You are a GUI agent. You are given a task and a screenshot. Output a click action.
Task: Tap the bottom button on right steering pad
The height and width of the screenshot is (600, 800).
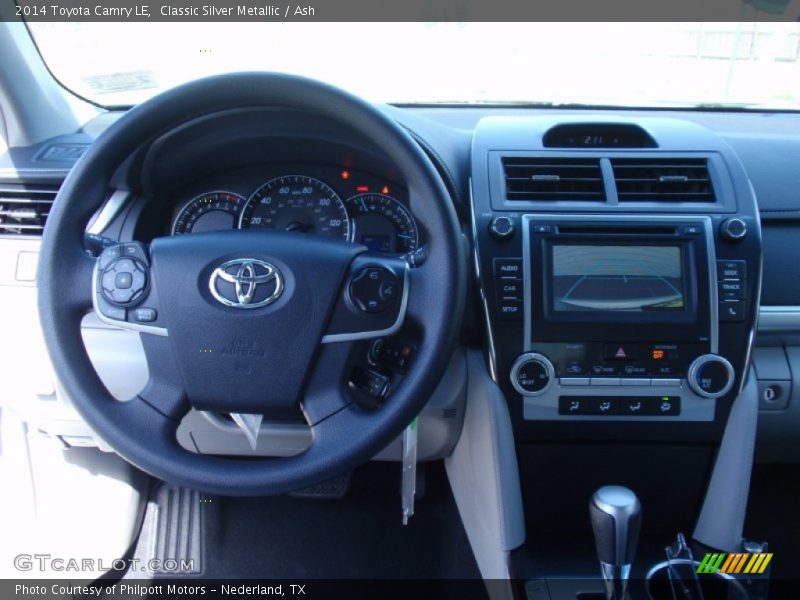coord(373,306)
